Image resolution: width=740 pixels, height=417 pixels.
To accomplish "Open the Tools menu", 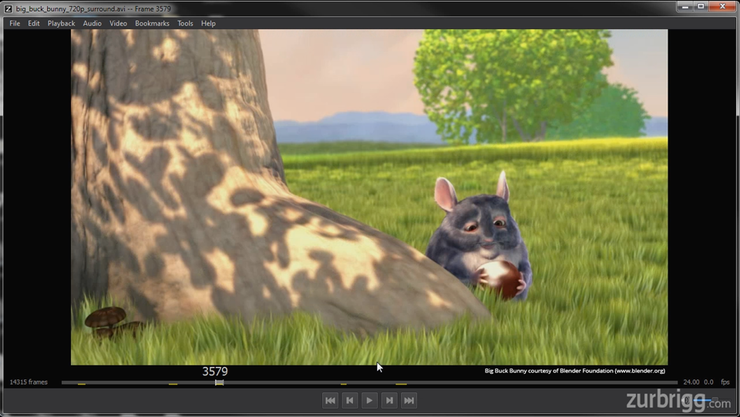I will [185, 23].
